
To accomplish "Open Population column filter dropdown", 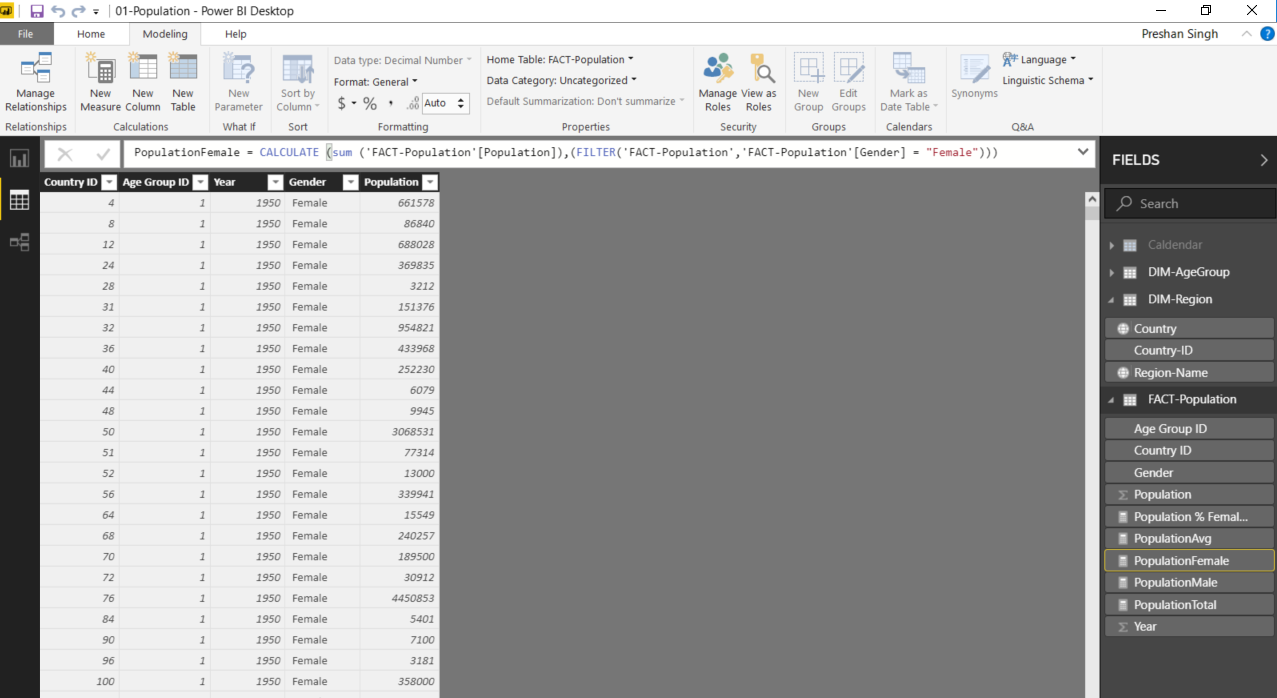I will pyautogui.click(x=430, y=182).
